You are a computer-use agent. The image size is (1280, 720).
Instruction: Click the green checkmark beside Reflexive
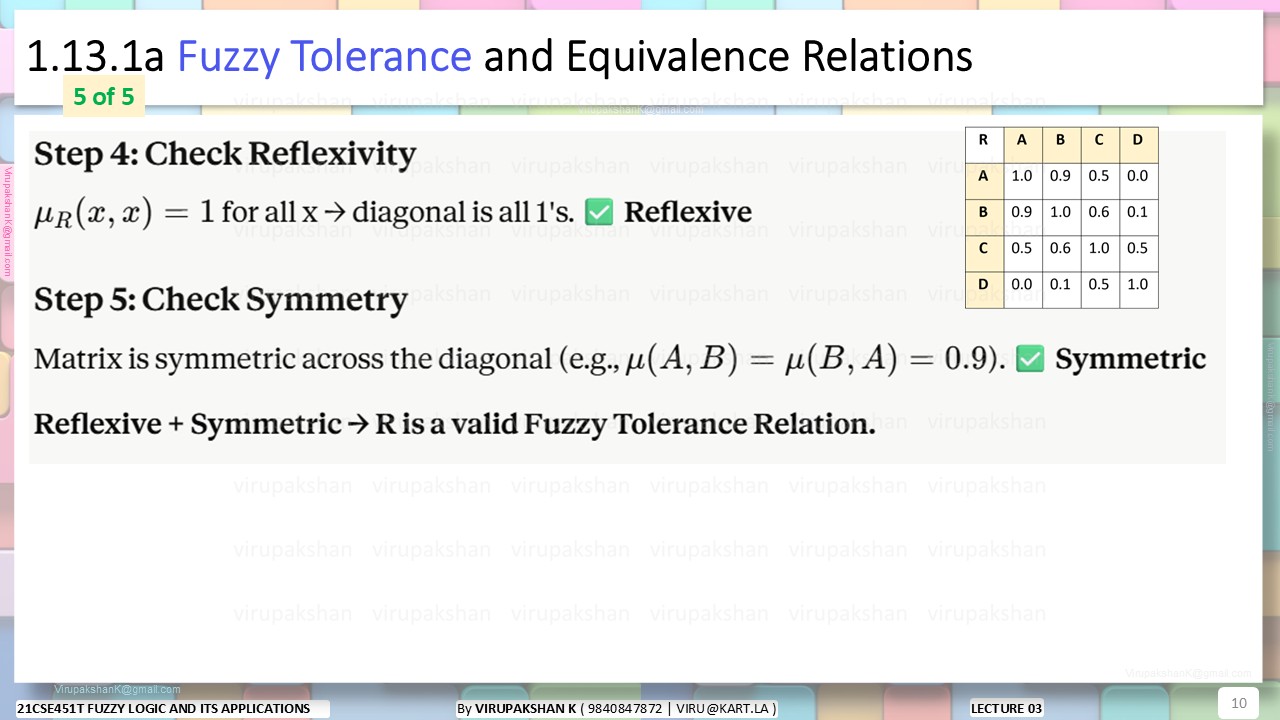[x=599, y=212]
